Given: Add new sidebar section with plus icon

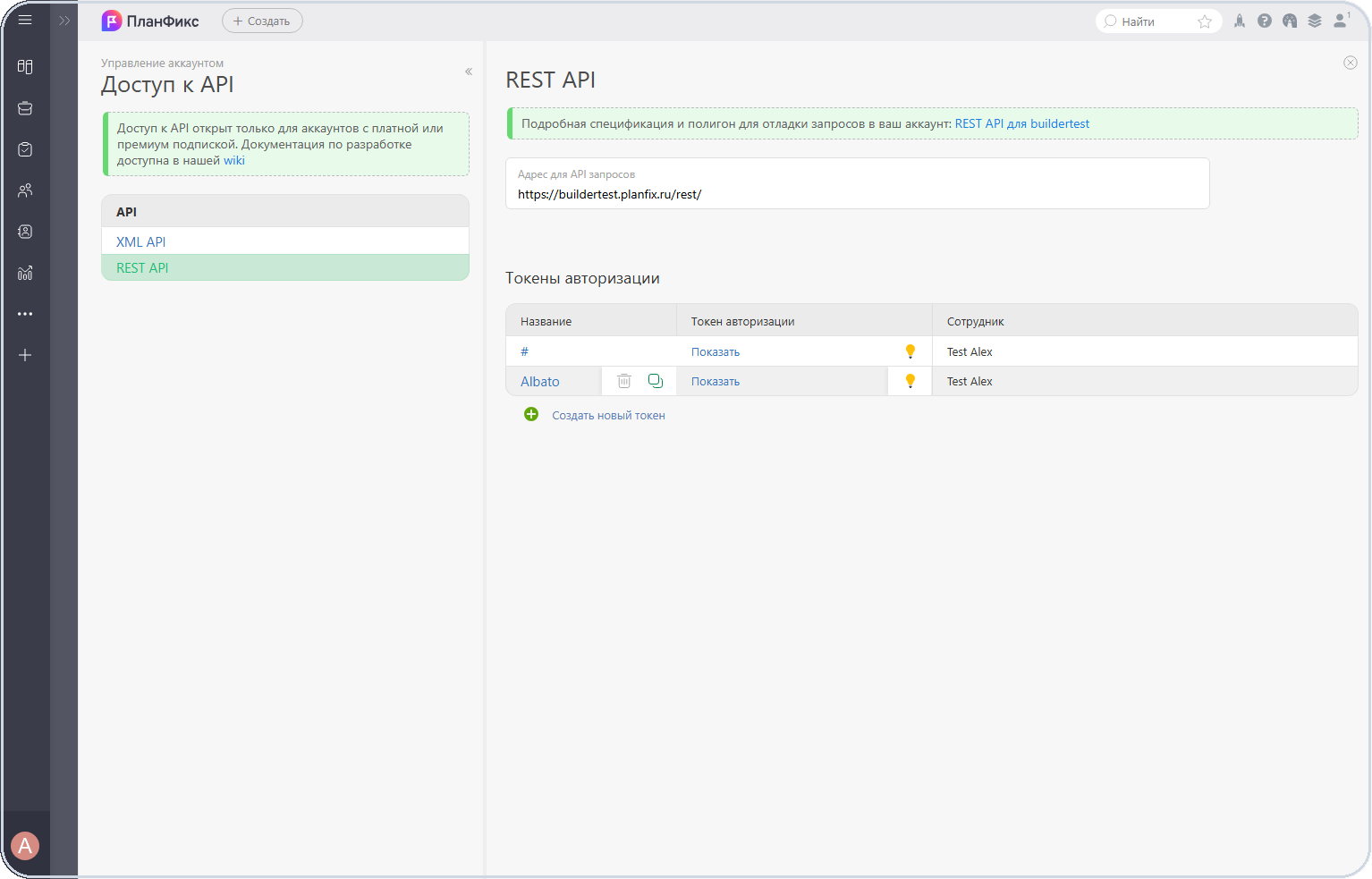Looking at the screenshot, I should (x=25, y=355).
